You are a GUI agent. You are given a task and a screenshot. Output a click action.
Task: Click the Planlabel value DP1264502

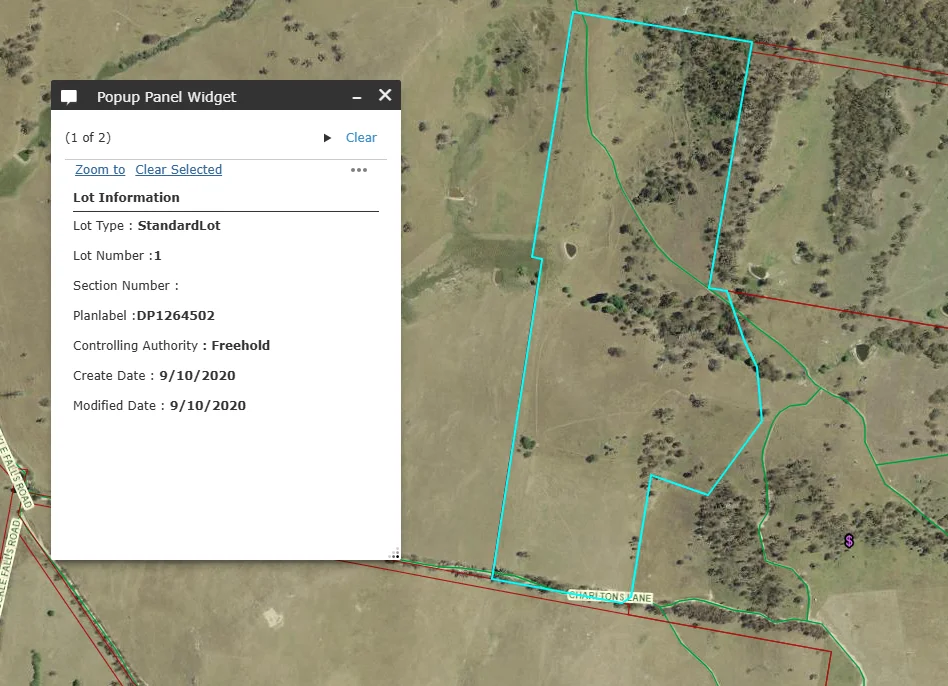[x=175, y=315]
